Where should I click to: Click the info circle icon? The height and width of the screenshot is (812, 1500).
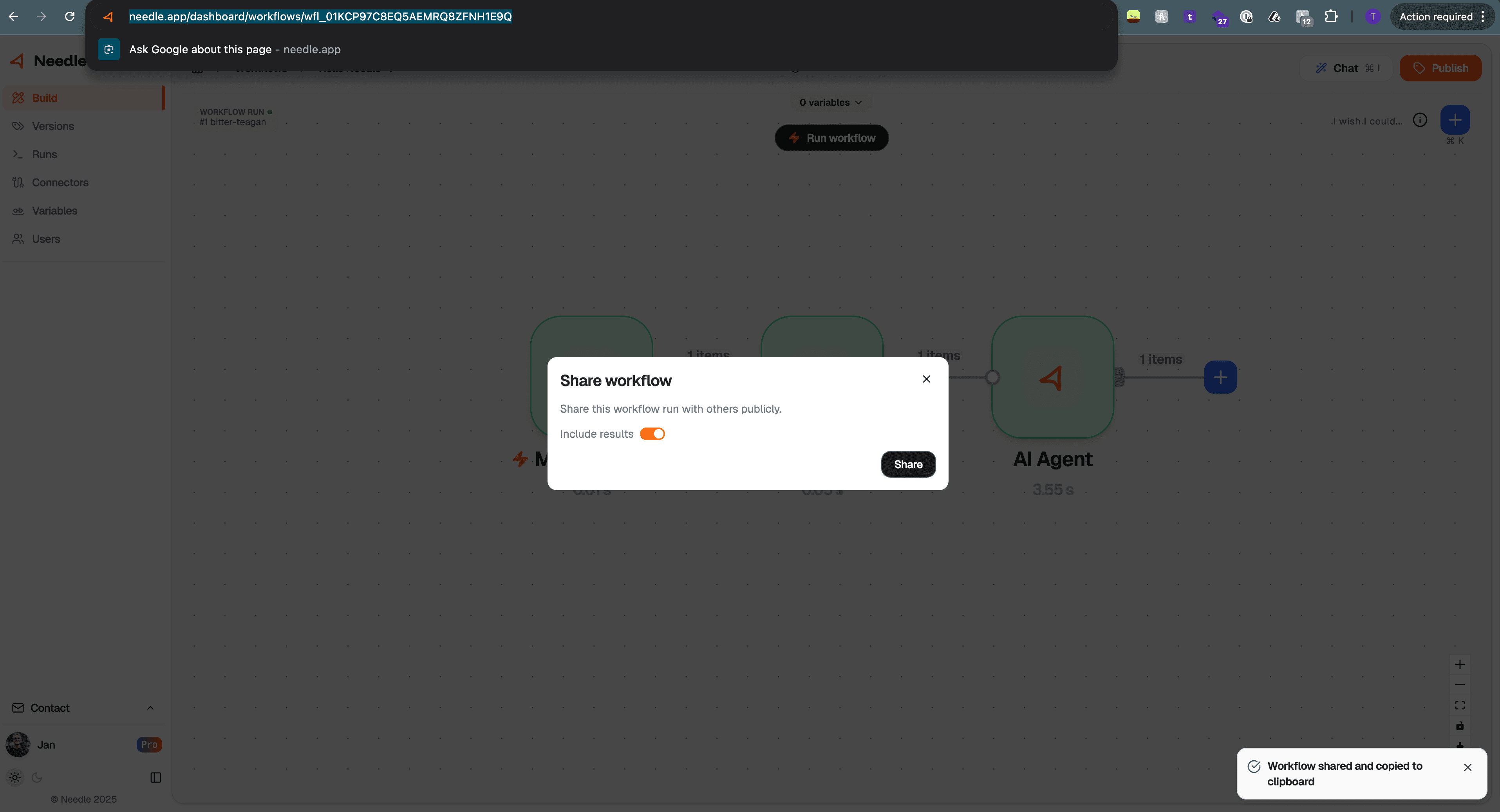[x=1420, y=121]
